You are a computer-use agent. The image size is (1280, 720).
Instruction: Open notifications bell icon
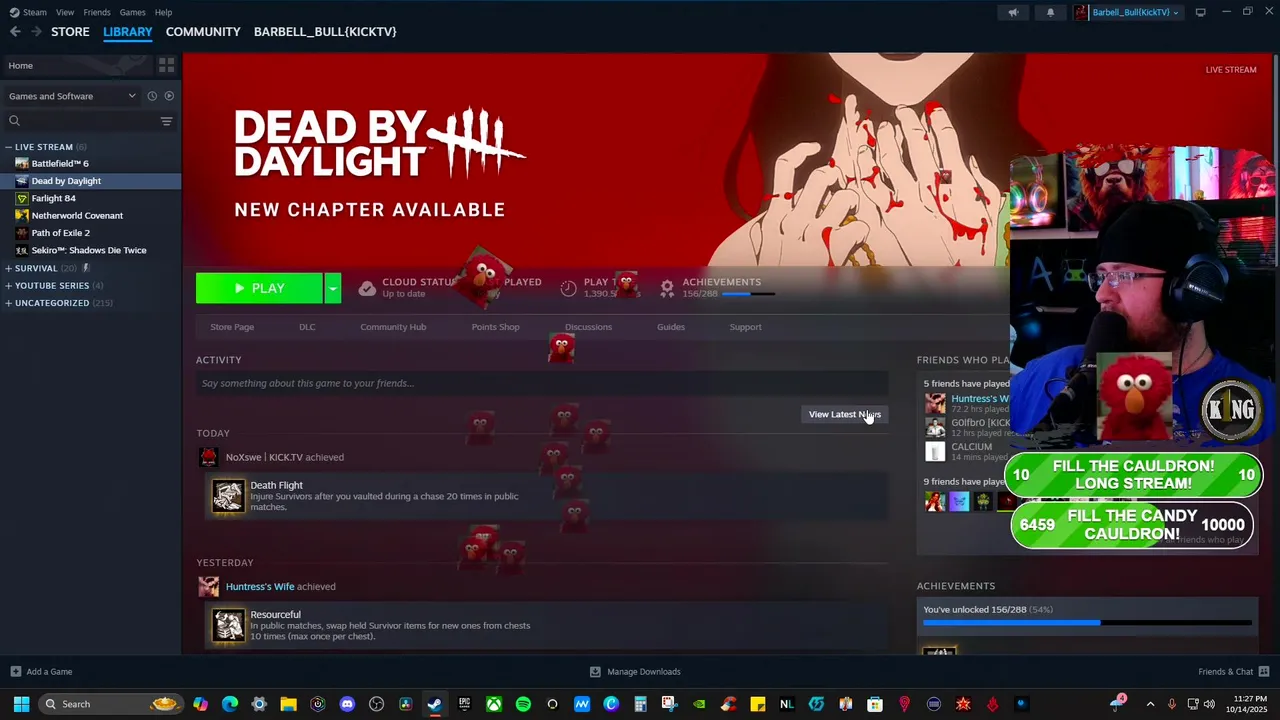pyautogui.click(x=1050, y=12)
